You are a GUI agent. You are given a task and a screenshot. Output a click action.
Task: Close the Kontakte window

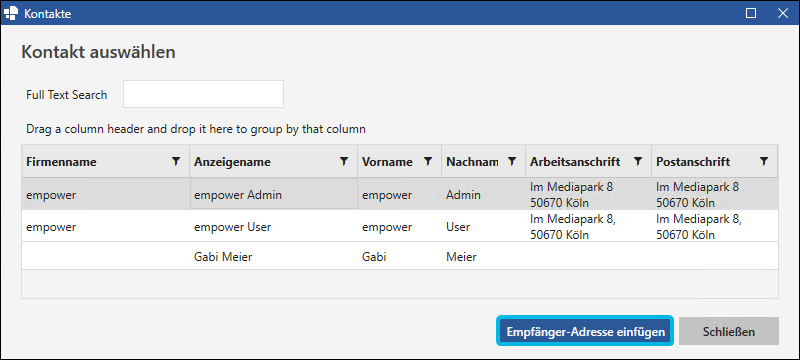coord(783,13)
